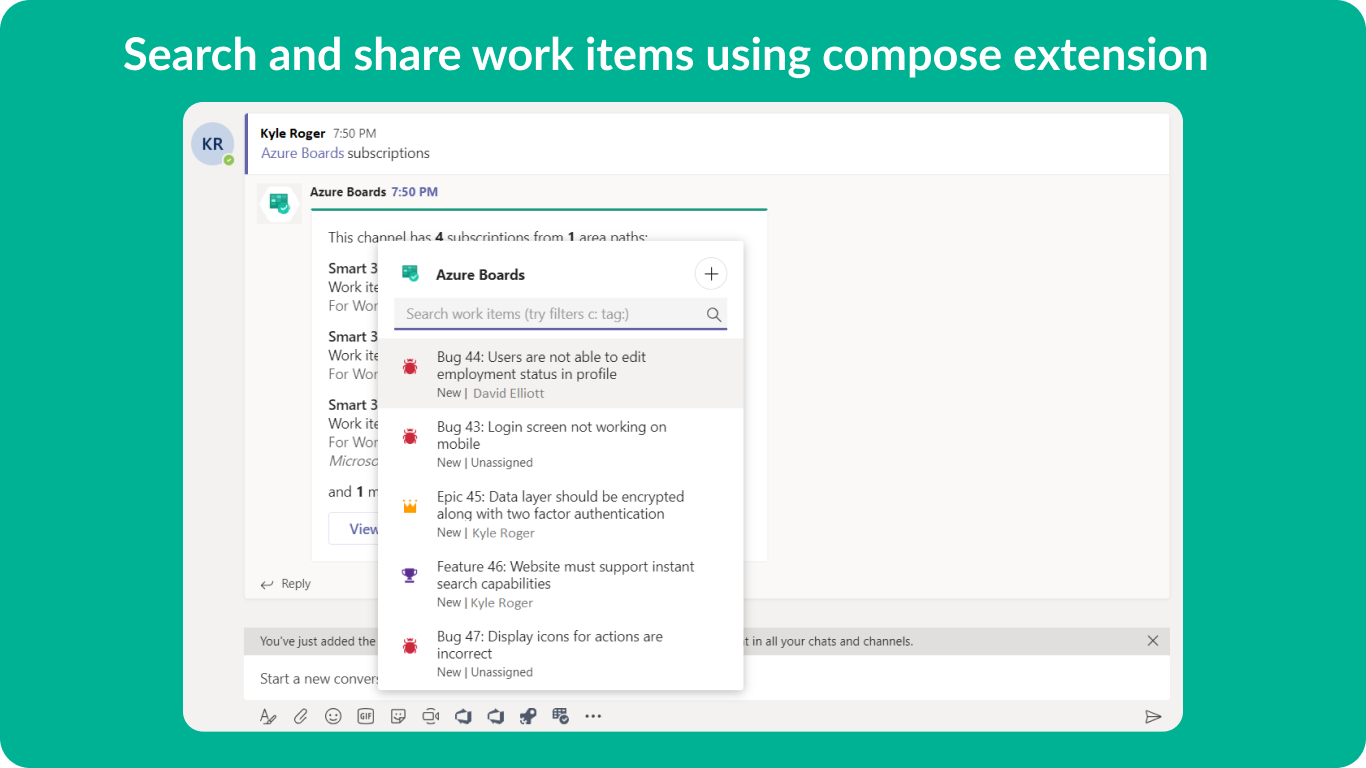Click Kyle Roger assignee on Epic 45

click(x=503, y=533)
